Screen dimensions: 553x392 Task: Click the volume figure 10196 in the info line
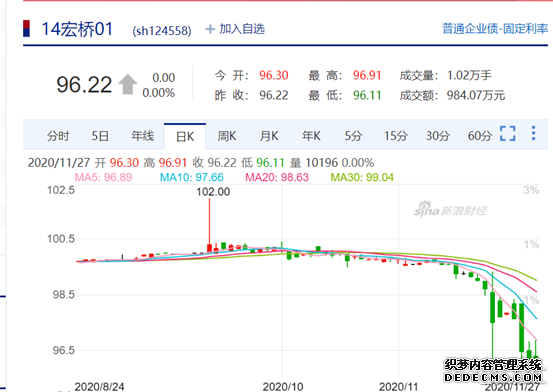(x=322, y=163)
